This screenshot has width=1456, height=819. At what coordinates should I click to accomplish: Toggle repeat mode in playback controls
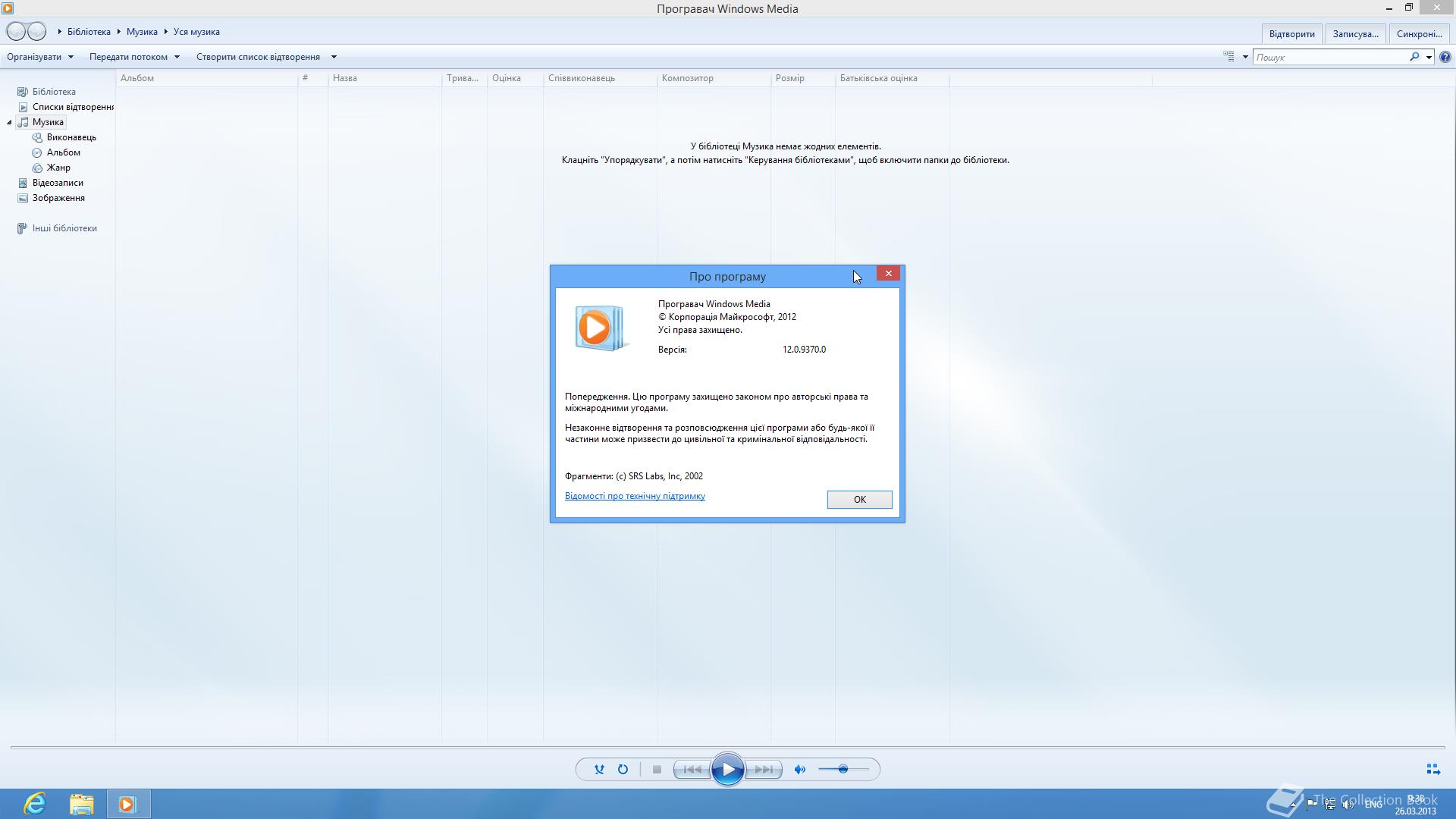click(623, 769)
